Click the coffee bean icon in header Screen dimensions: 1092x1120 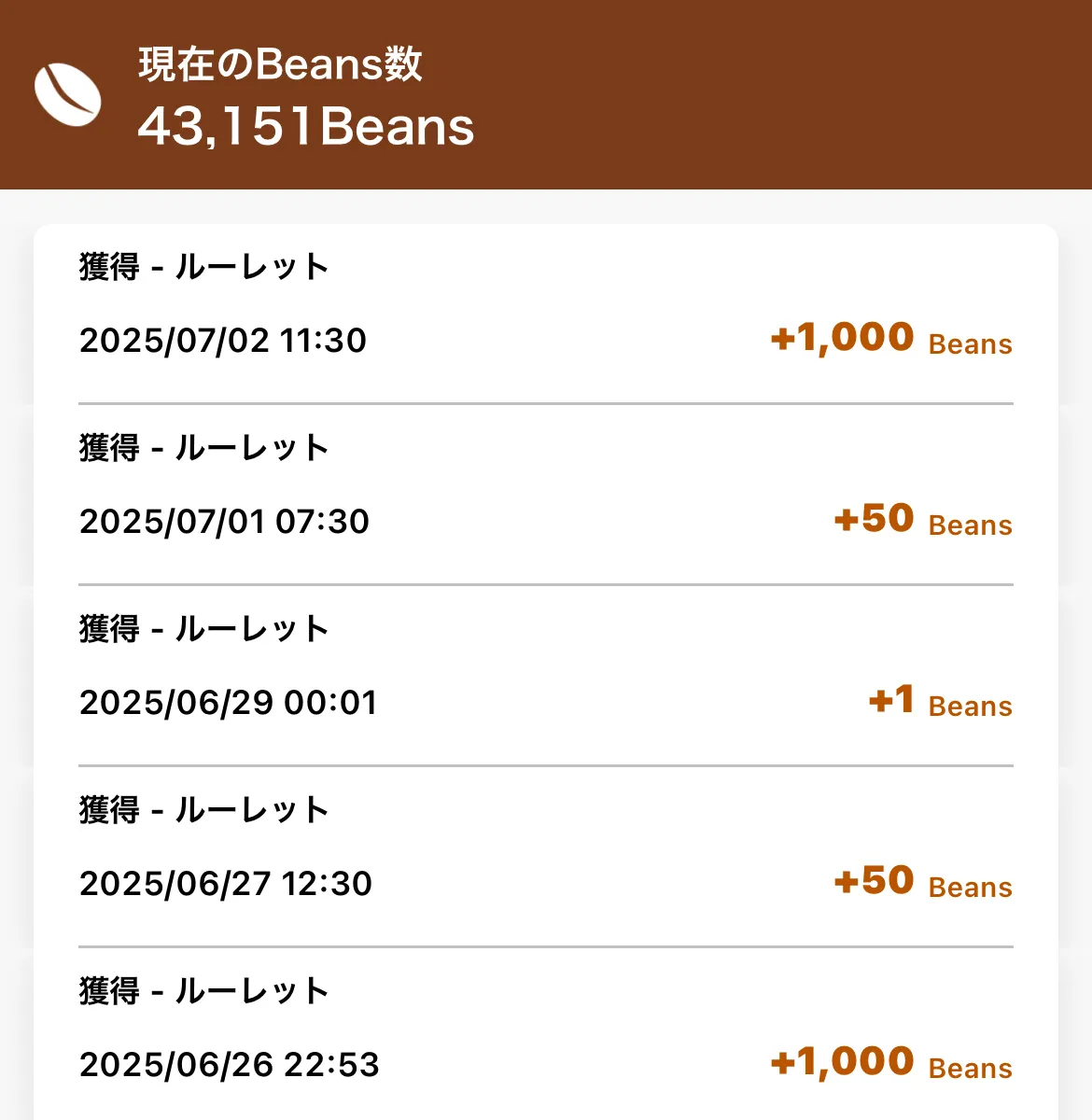68,94
